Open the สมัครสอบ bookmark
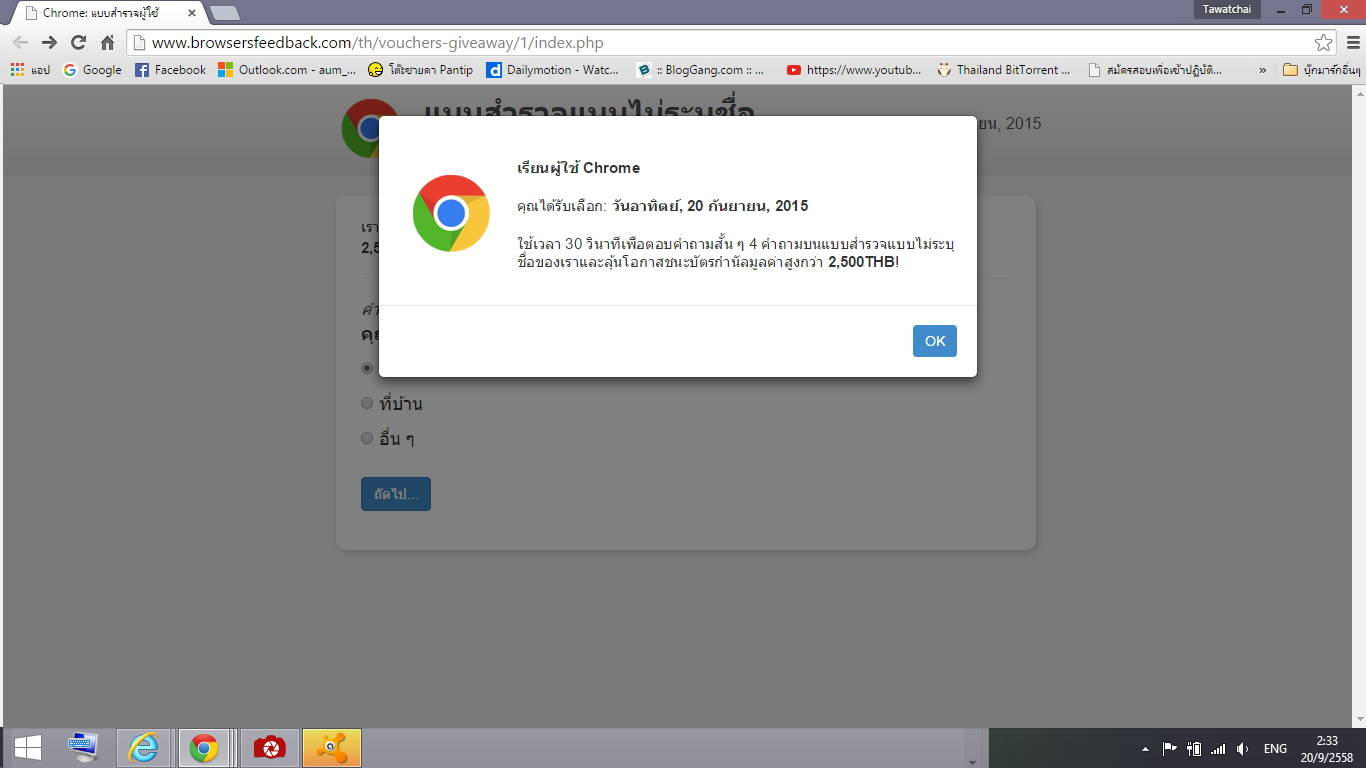Viewport: 1366px width, 768px height. coord(1155,70)
